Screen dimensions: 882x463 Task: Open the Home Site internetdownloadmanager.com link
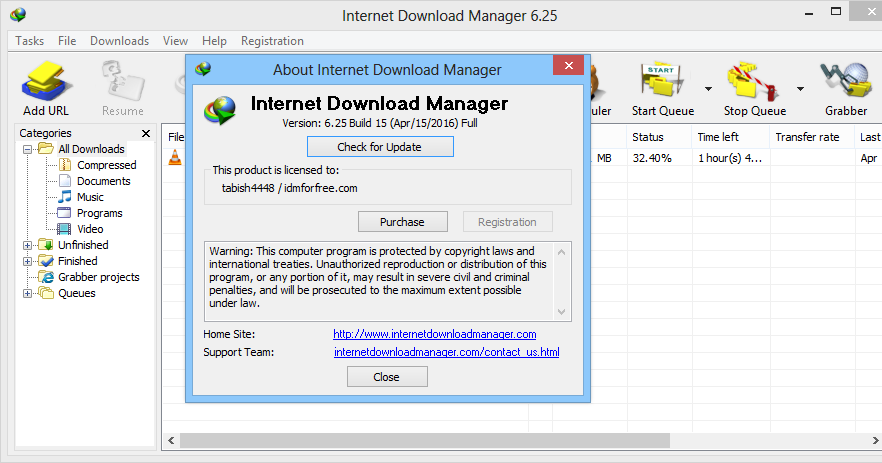(435, 334)
